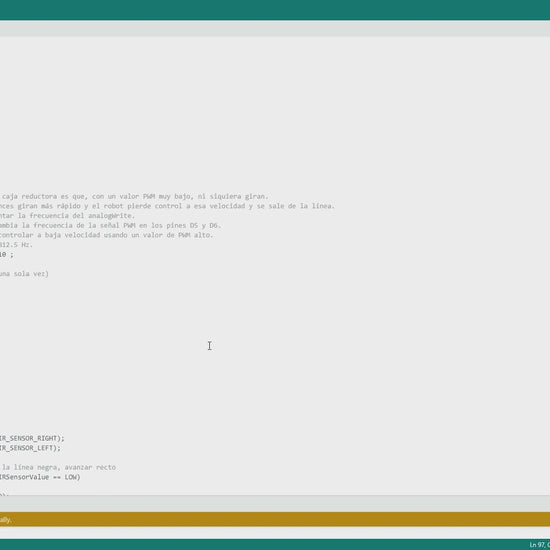The height and width of the screenshot is (550, 550).
Task: Click the gray sketch tab bar
Action: 275,29
